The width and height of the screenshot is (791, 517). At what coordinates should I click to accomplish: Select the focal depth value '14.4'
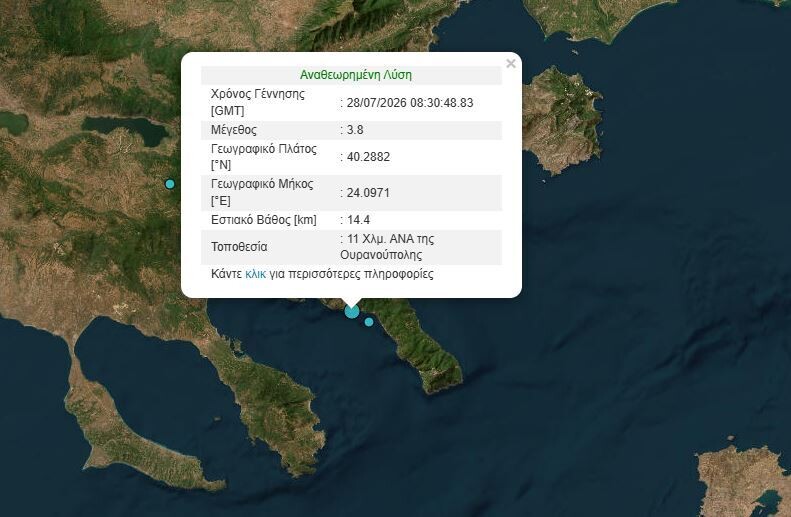click(358, 220)
